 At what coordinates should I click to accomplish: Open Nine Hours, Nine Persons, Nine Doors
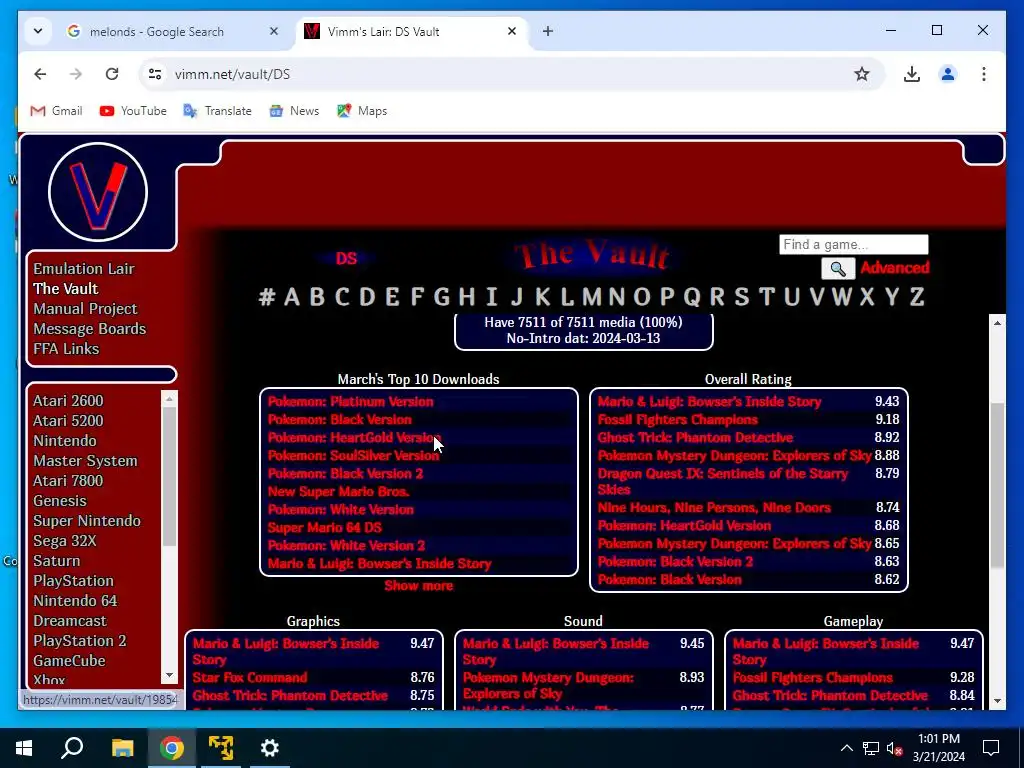714,507
